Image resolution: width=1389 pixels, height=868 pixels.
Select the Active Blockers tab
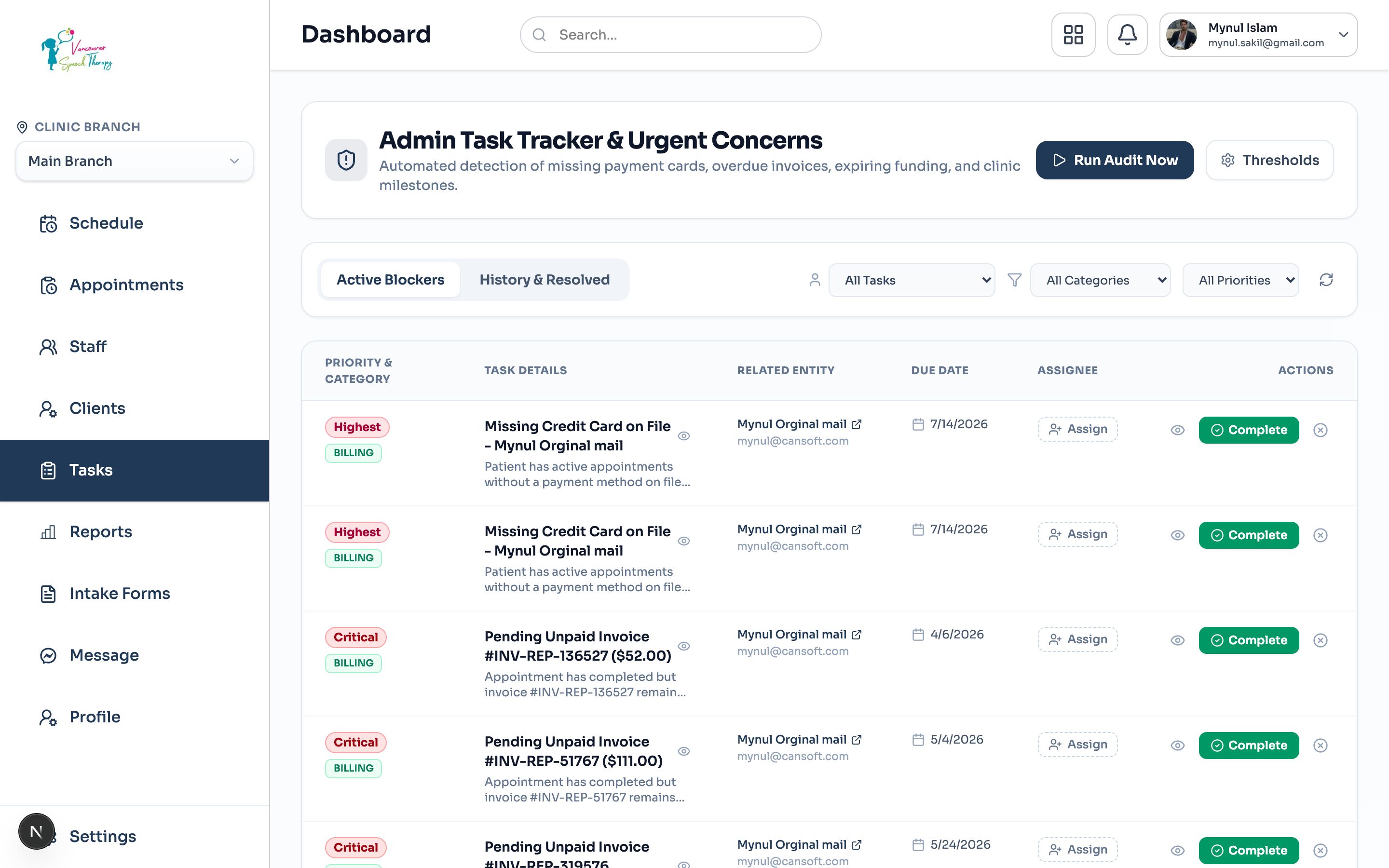coord(390,280)
